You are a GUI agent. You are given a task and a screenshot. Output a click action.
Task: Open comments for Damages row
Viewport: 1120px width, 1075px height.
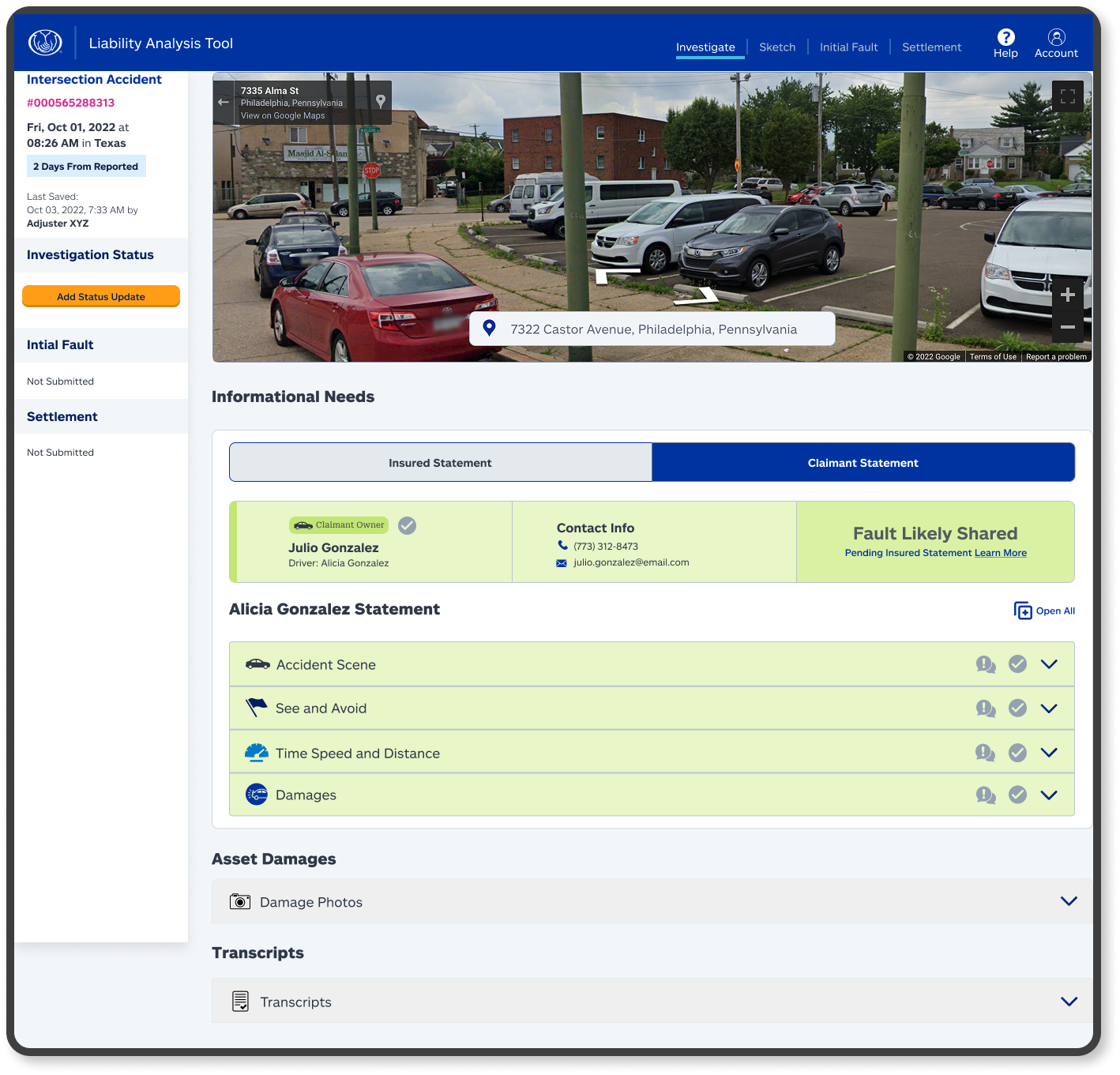pyautogui.click(x=986, y=795)
